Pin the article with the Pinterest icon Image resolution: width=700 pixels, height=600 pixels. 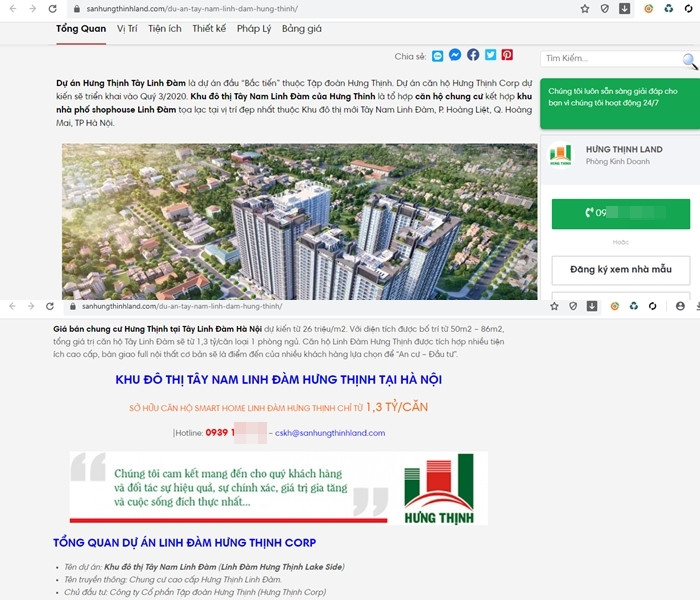tap(507, 55)
